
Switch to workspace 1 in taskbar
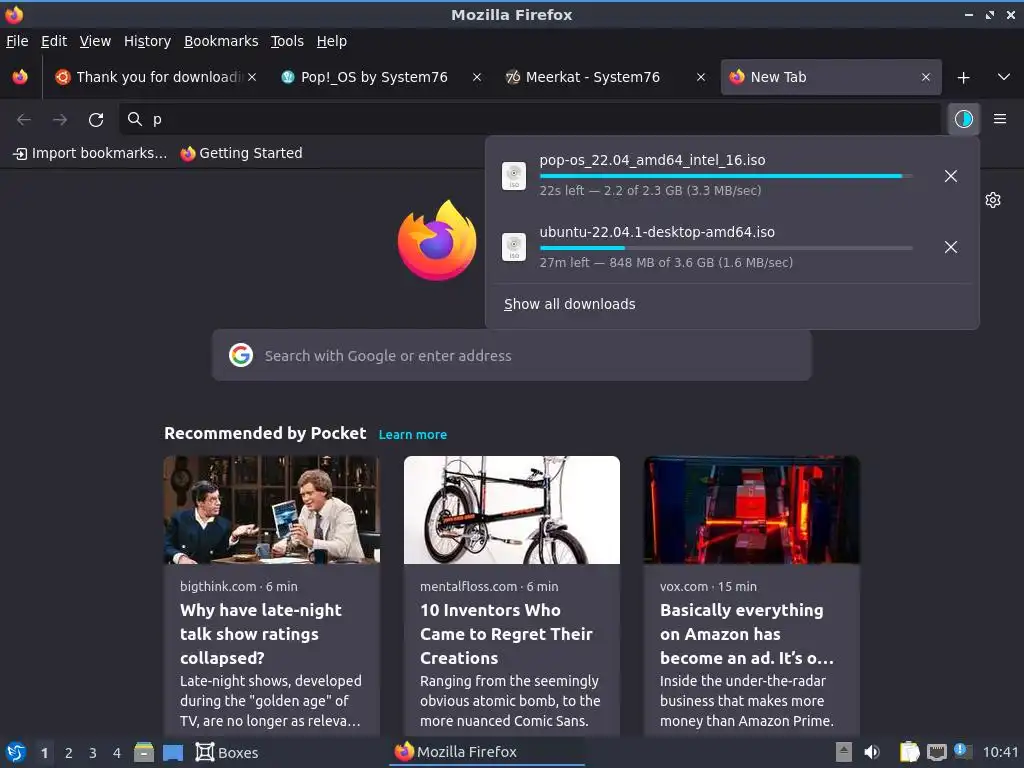point(44,753)
